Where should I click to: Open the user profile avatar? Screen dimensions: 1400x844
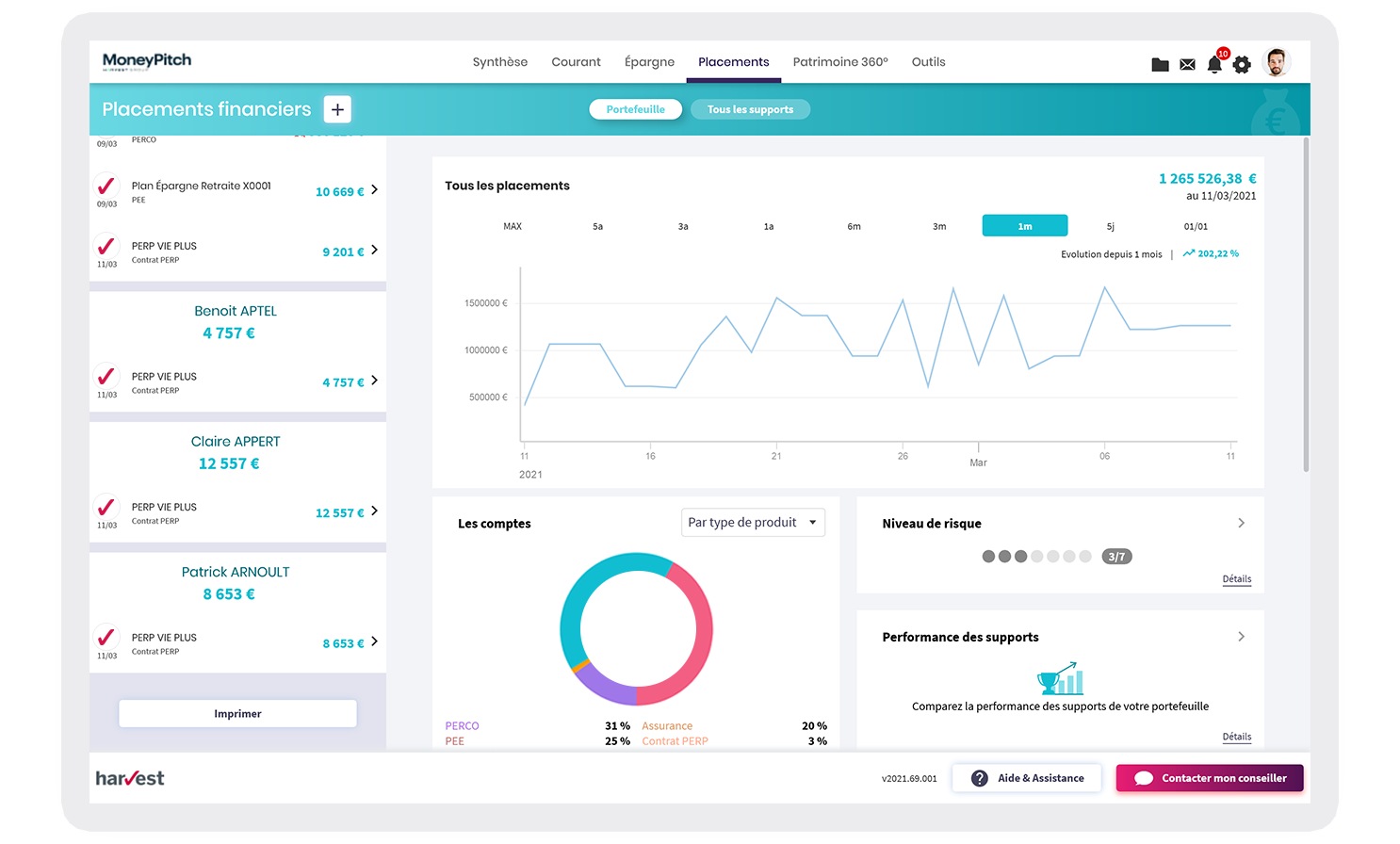coord(1276,62)
